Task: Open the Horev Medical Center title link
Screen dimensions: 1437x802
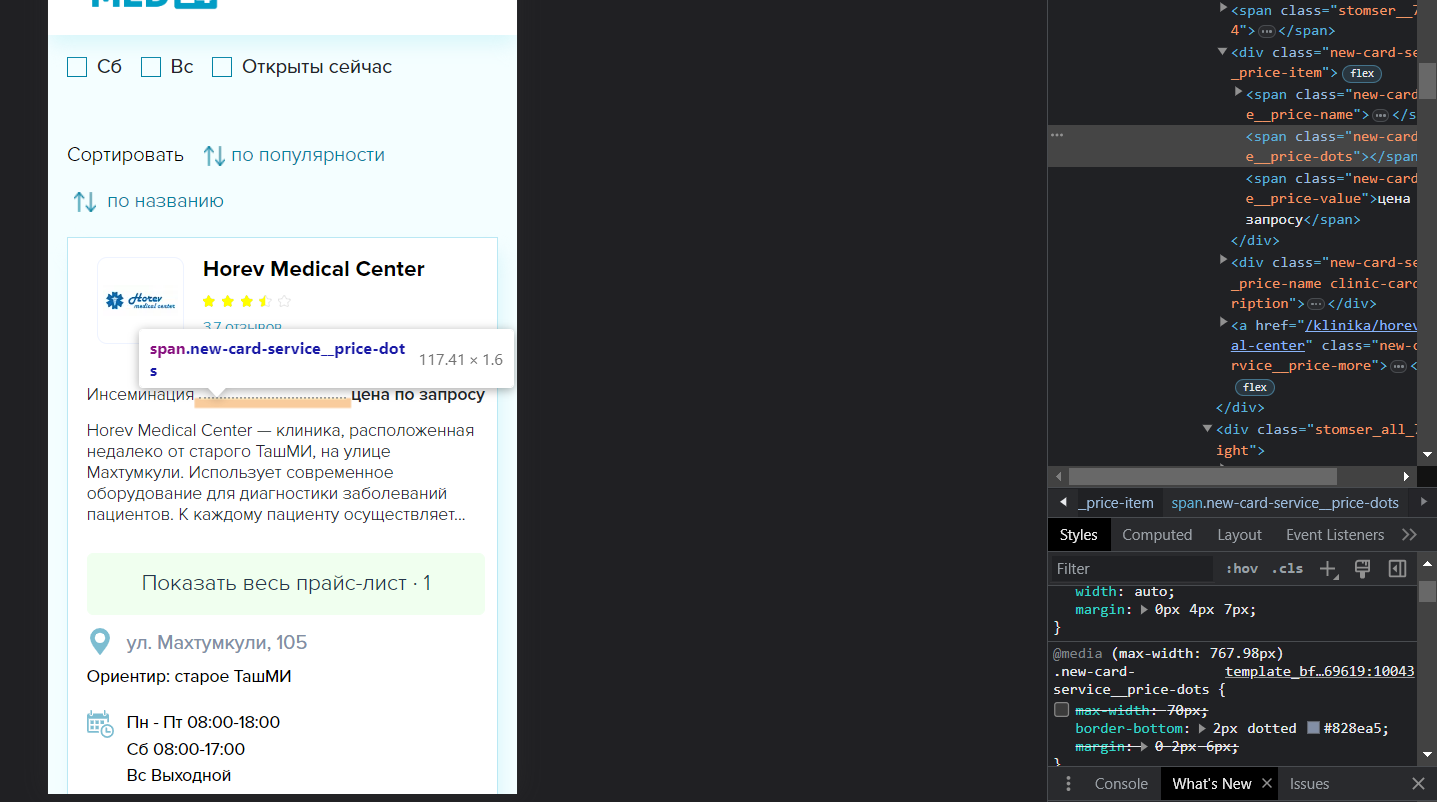Action: tap(314, 269)
